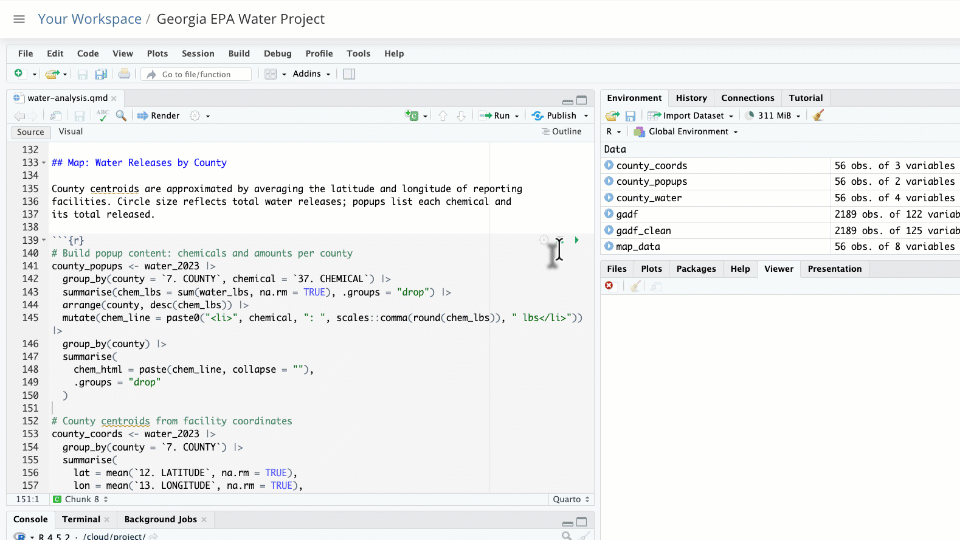Screen dimensions: 960x540
Task: Click the print icon in main toolbar
Action: click(124, 74)
